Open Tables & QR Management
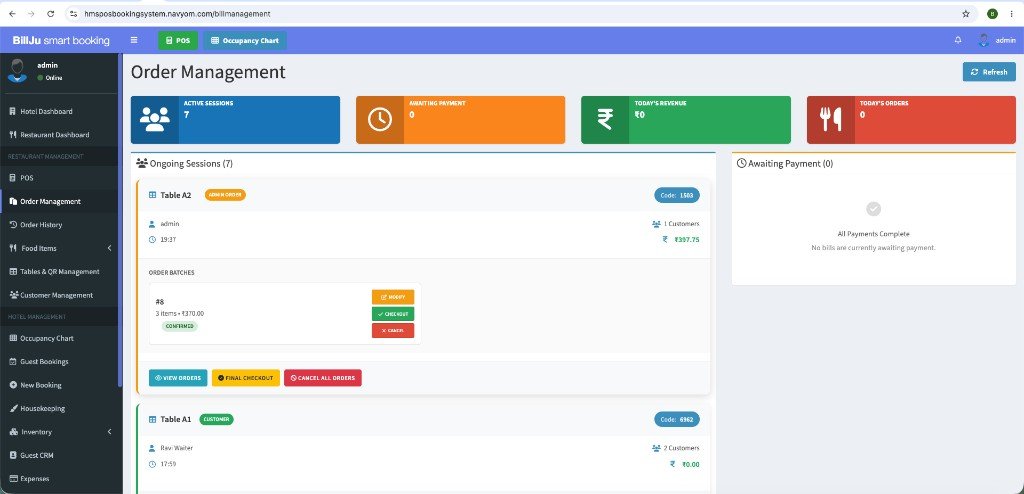The height and width of the screenshot is (494, 1024). click(x=59, y=272)
